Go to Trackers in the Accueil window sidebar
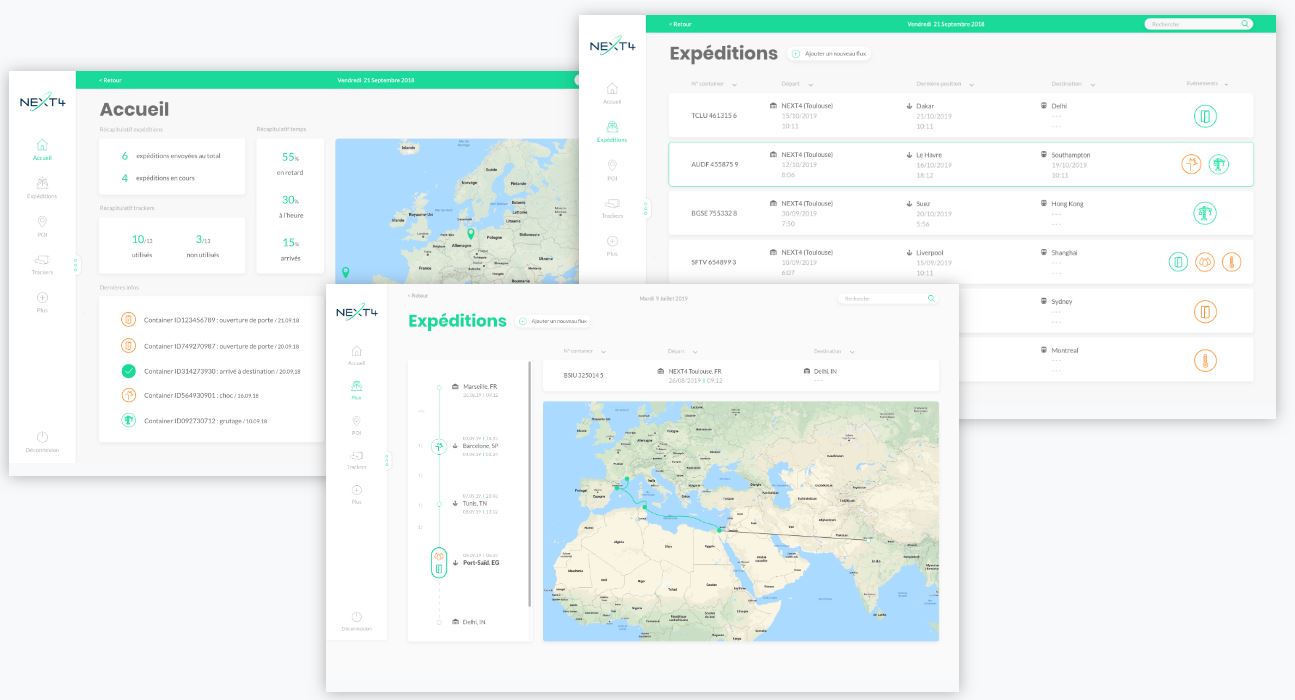 42,264
